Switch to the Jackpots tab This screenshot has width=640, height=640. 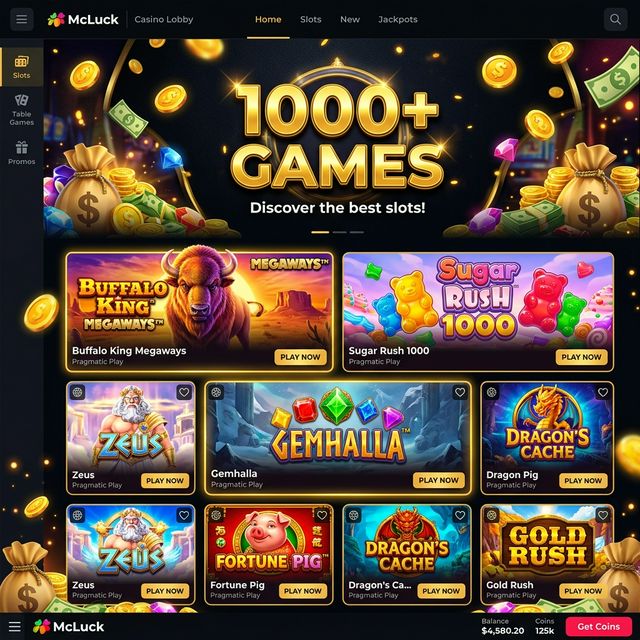398,19
